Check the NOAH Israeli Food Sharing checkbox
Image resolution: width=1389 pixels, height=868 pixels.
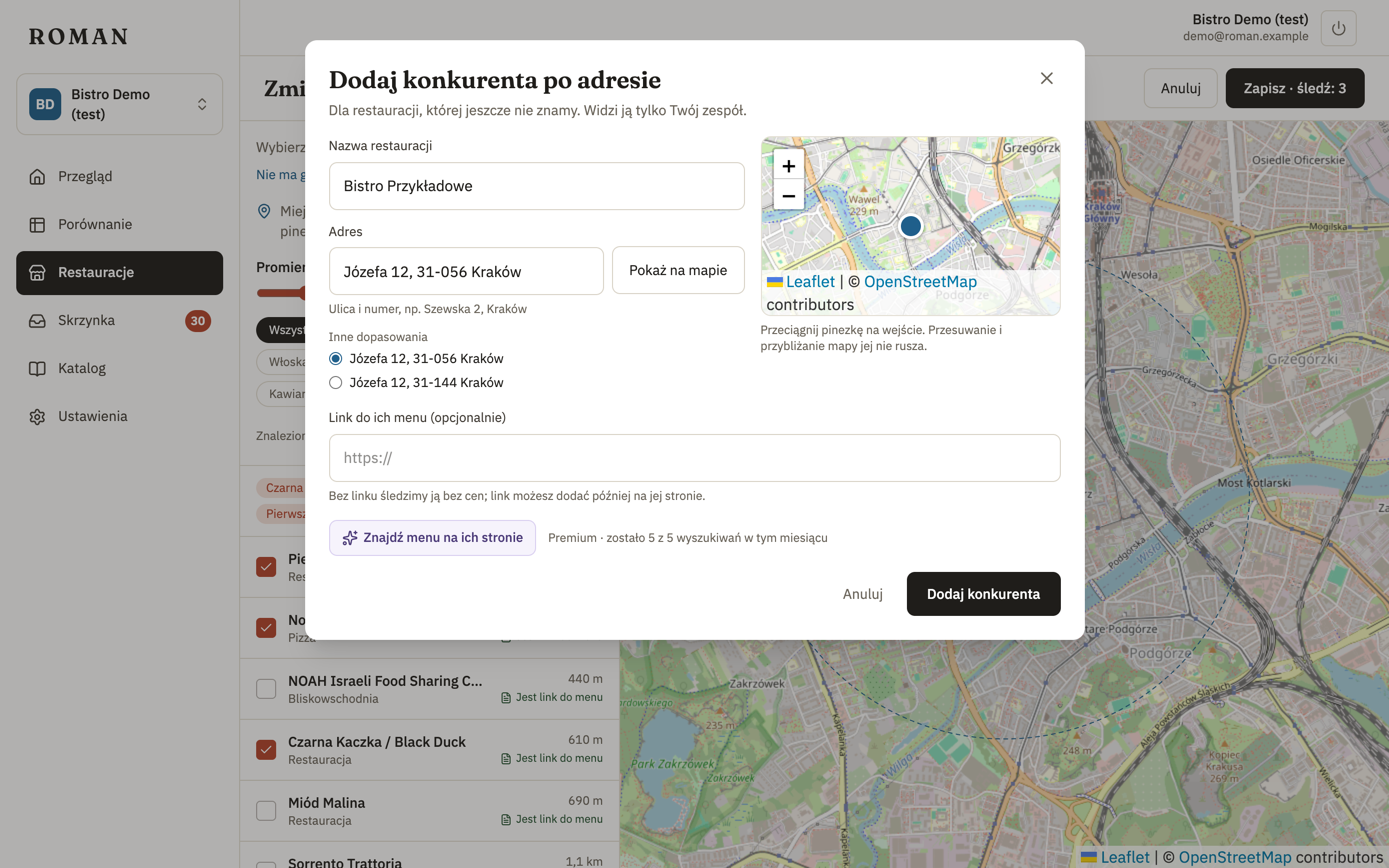coord(266,689)
